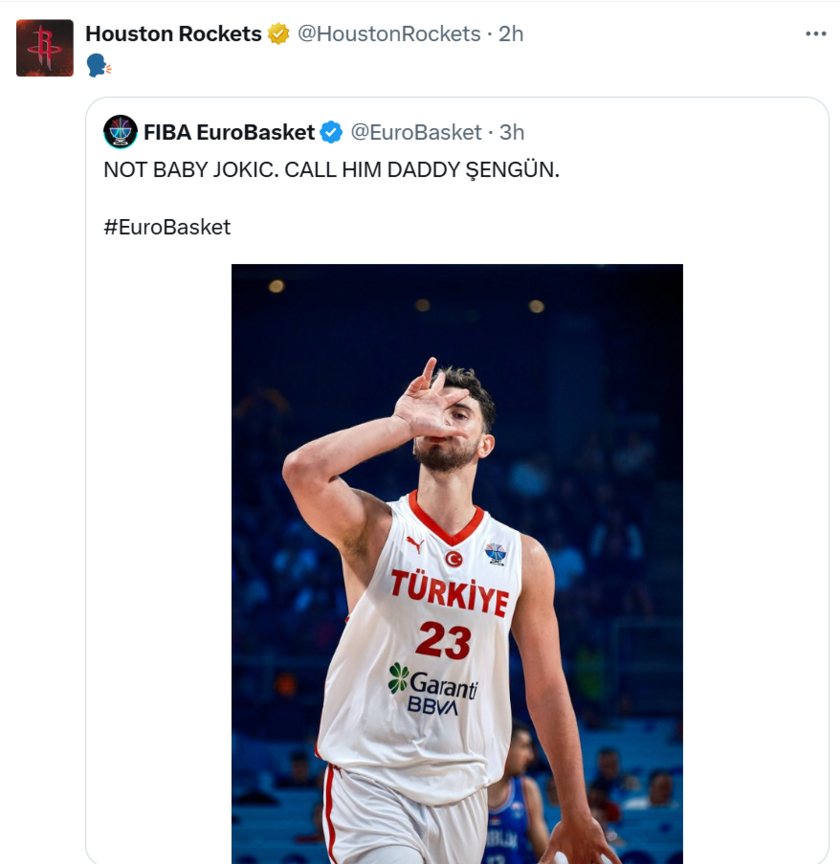Image resolution: width=840 pixels, height=864 pixels.
Task: Open the three-dot More options menu
Action: [x=816, y=34]
